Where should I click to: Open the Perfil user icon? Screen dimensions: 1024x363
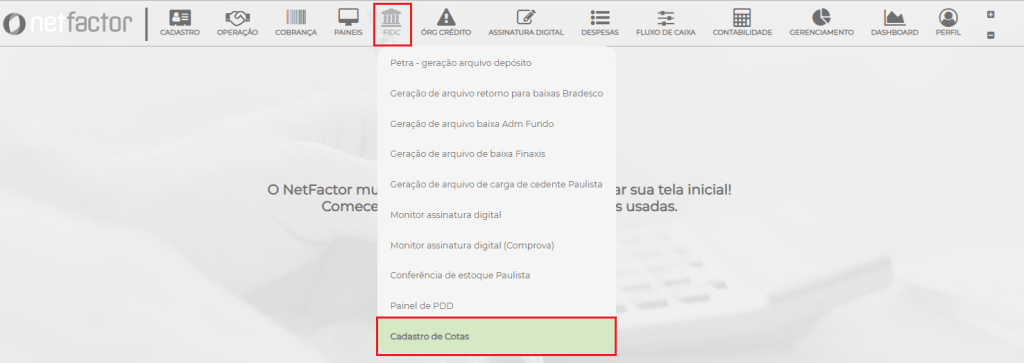(x=948, y=18)
